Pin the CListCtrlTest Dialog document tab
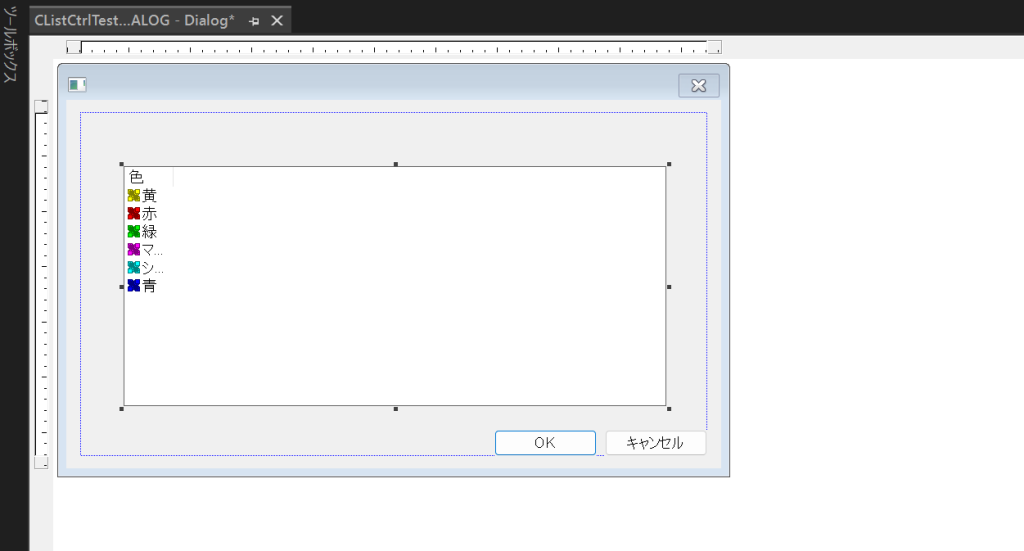Image resolution: width=1024 pixels, height=551 pixels. pyautogui.click(x=254, y=21)
